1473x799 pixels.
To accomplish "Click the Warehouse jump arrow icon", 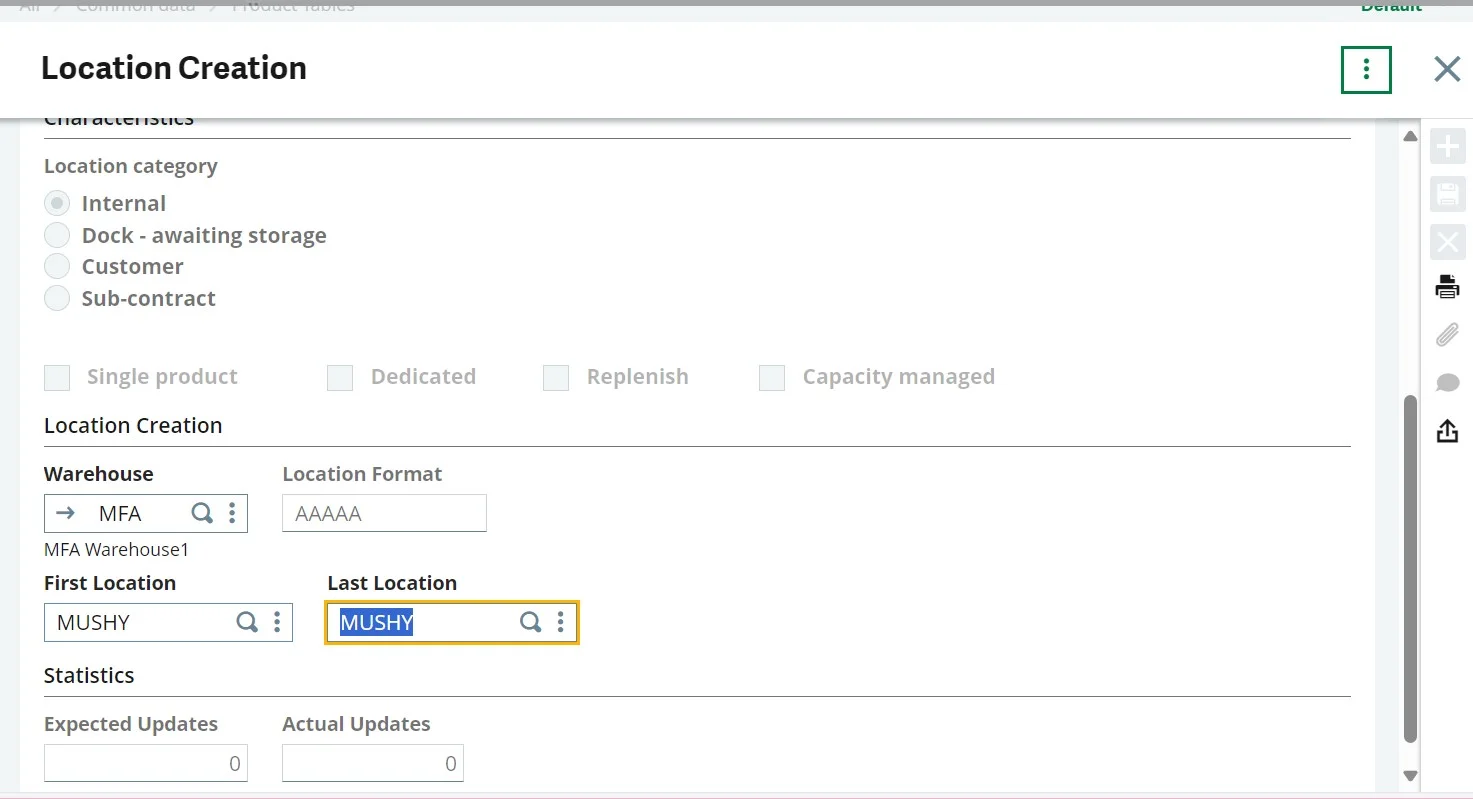I will [66, 513].
